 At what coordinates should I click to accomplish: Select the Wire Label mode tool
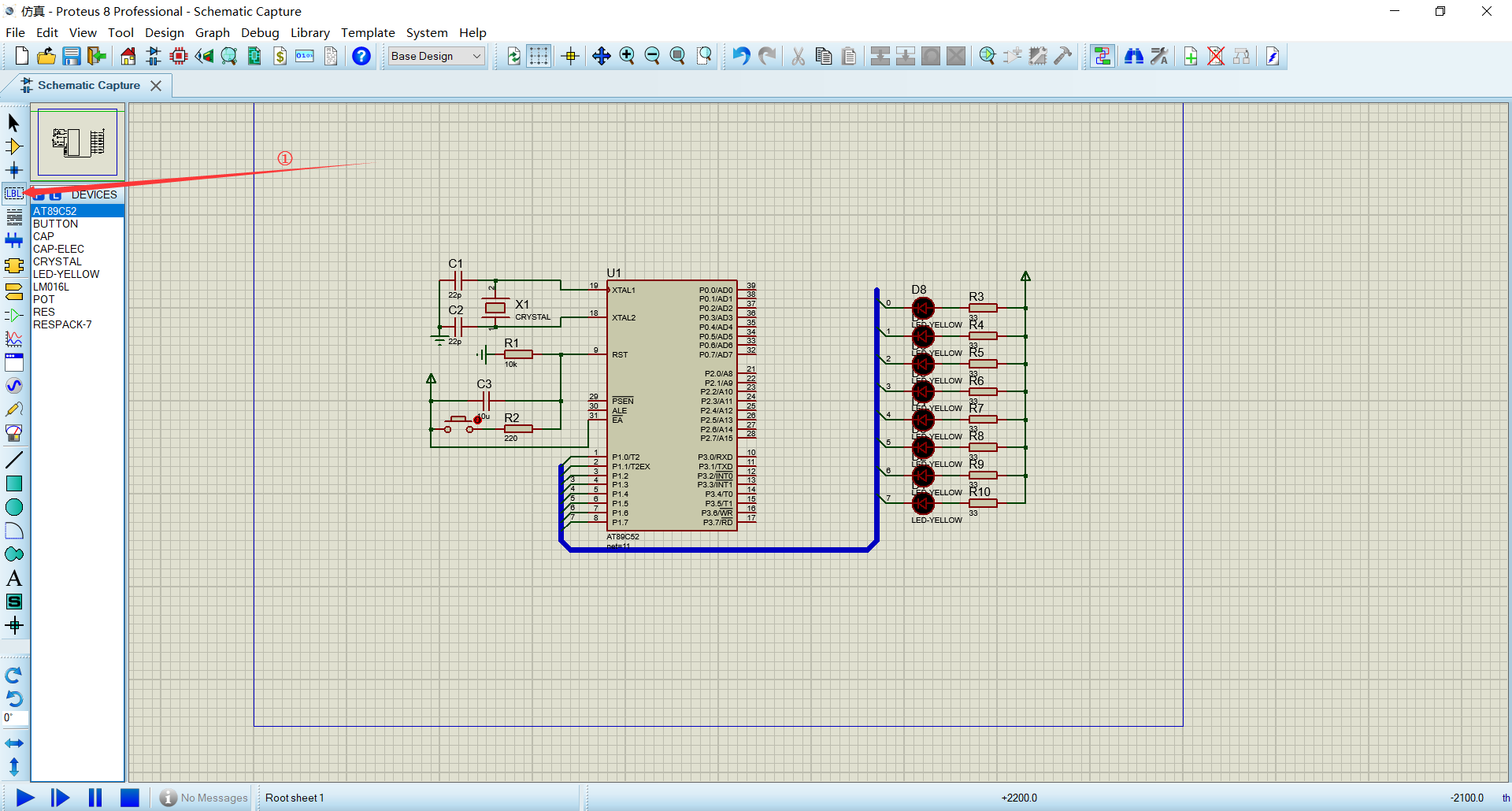(x=13, y=194)
